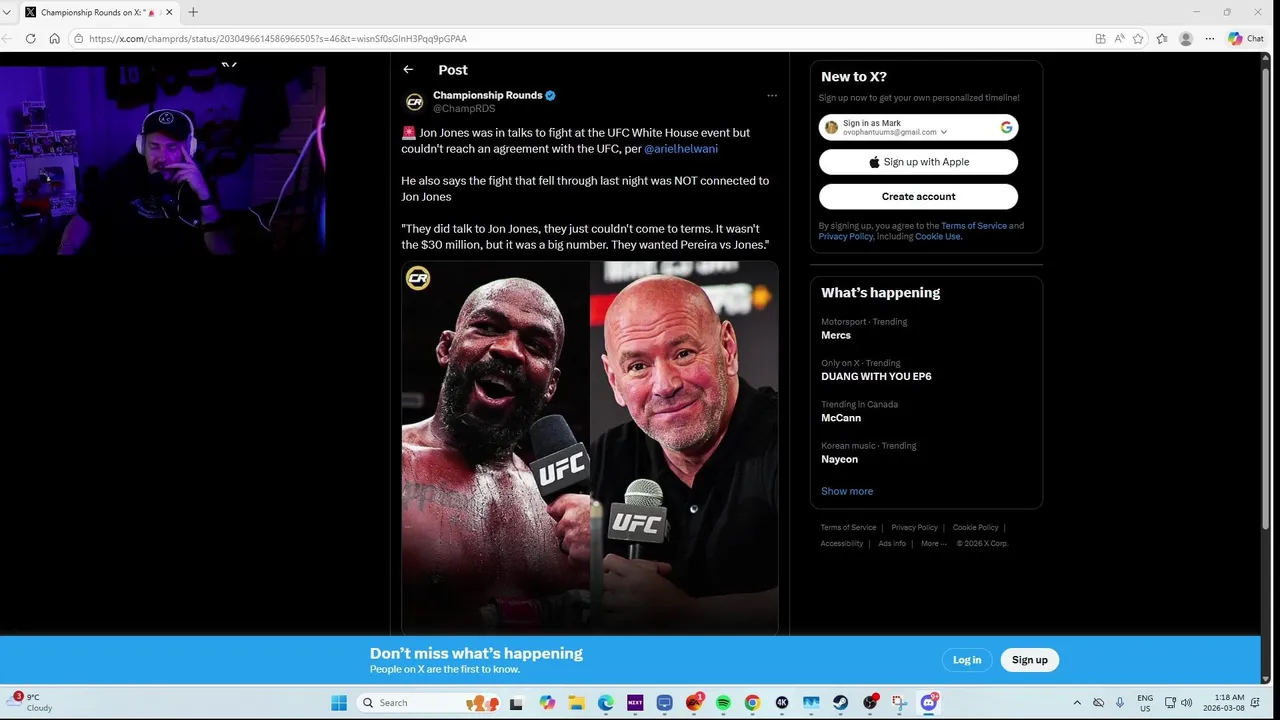Screen dimensions: 1280x720
Task: Click Sign up on bottom banner
Action: [1029, 660]
